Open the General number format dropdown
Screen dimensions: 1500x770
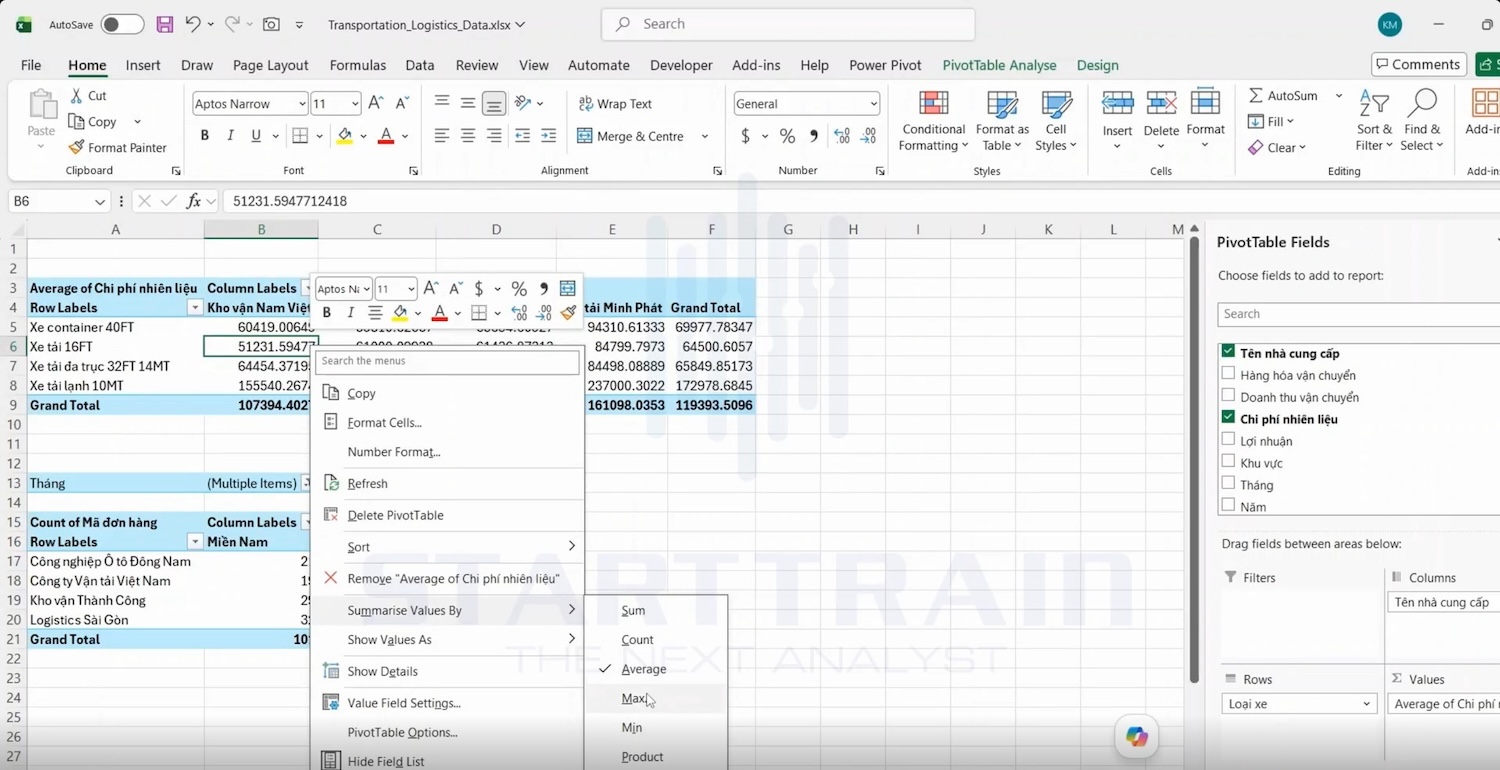[x=873, y=104]
